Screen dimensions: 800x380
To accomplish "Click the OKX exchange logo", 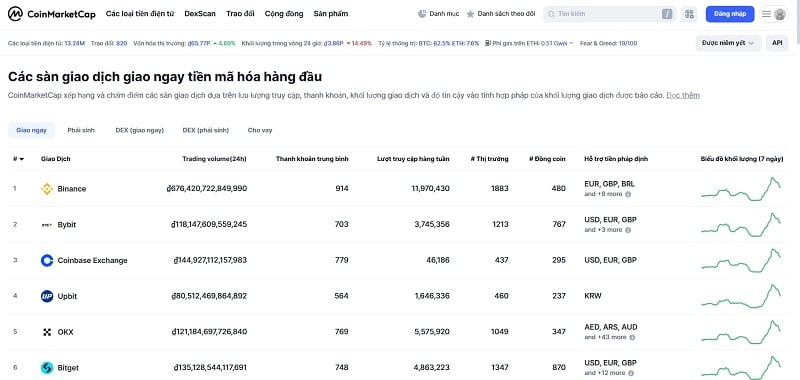I will [x=47, y=332].
